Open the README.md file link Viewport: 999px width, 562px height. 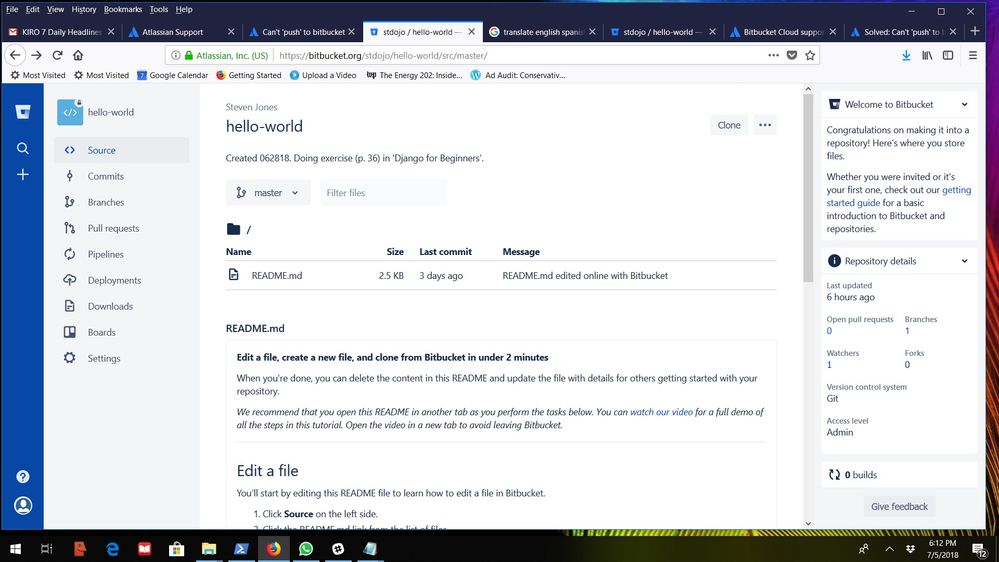pyautogui.click(x=277, y=275)
